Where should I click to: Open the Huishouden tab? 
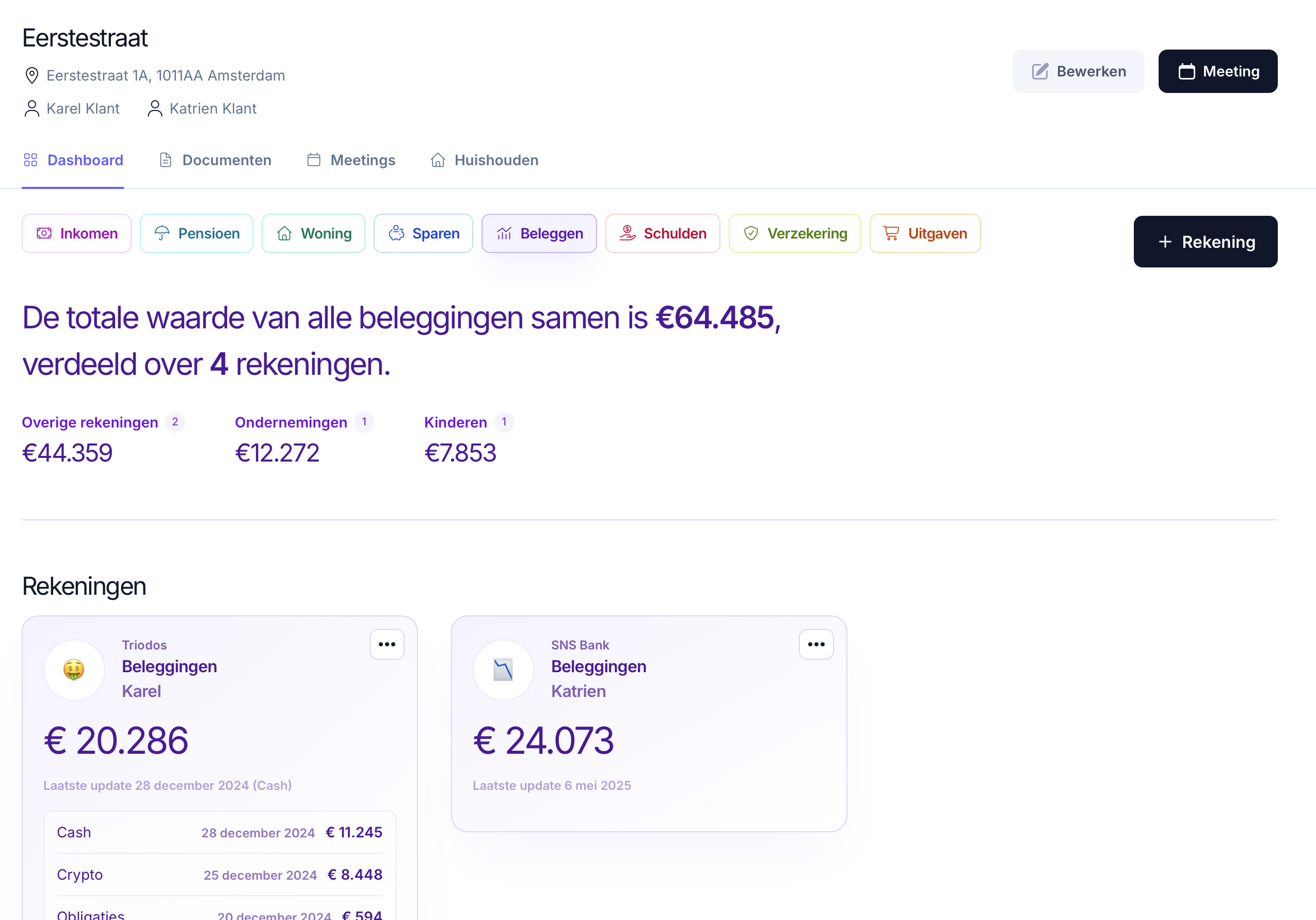483,160
